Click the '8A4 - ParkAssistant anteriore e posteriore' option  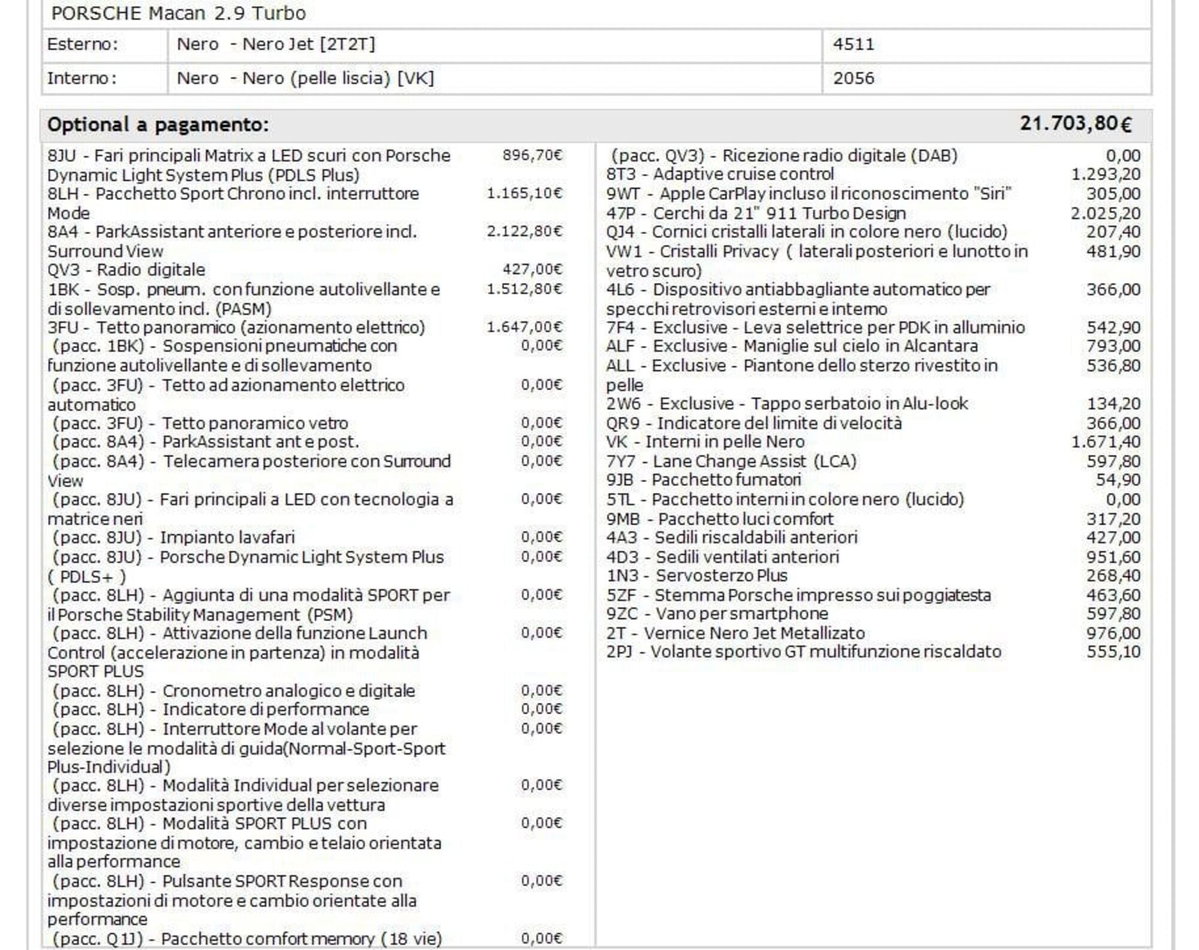(x=232, y=242)
